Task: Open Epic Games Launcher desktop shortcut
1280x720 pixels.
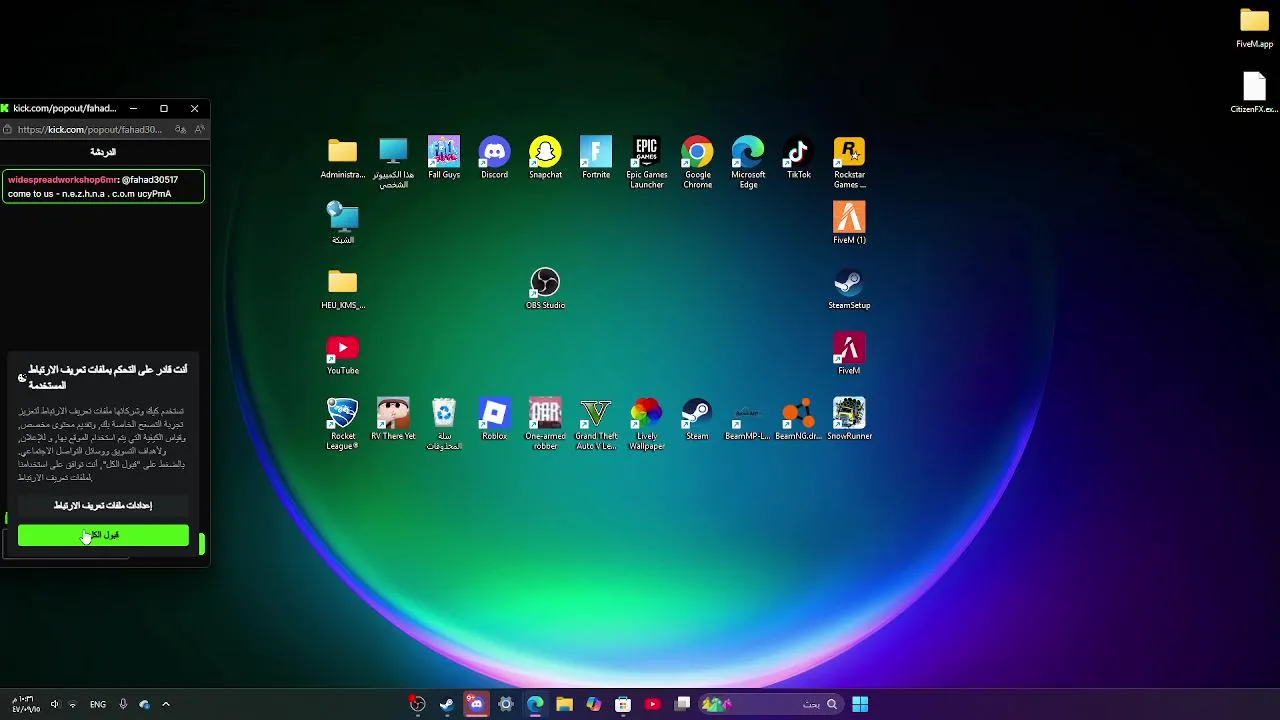Action: click(x=646, y=163)
